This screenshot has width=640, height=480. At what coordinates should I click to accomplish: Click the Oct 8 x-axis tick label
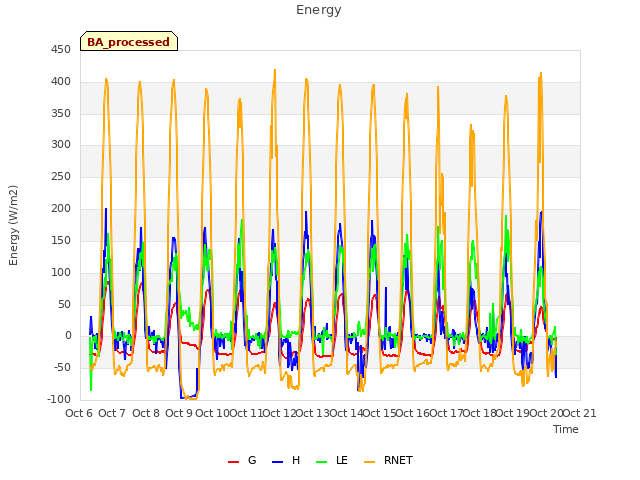click(146, 413)
